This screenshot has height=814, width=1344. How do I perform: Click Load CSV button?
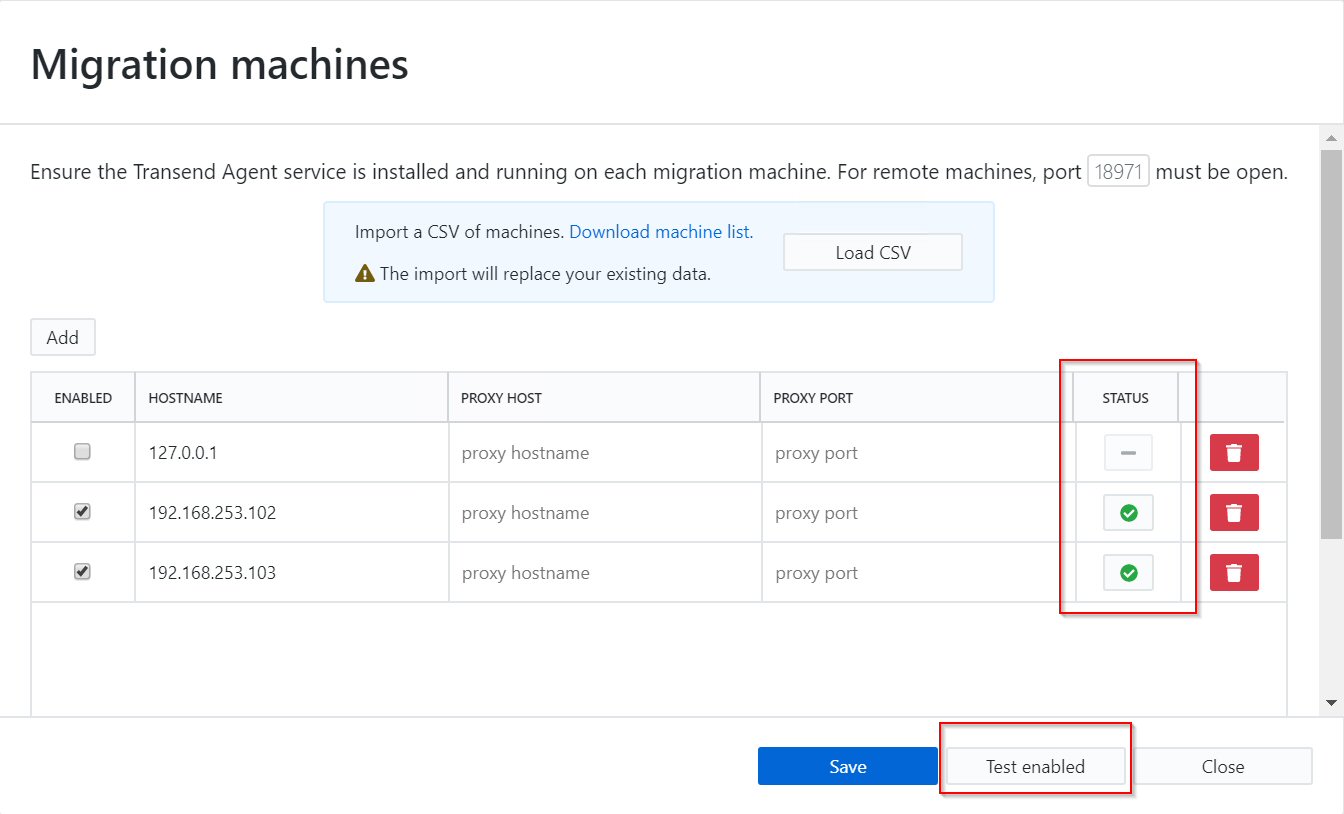pyautogui.click(x=873, y=252)
